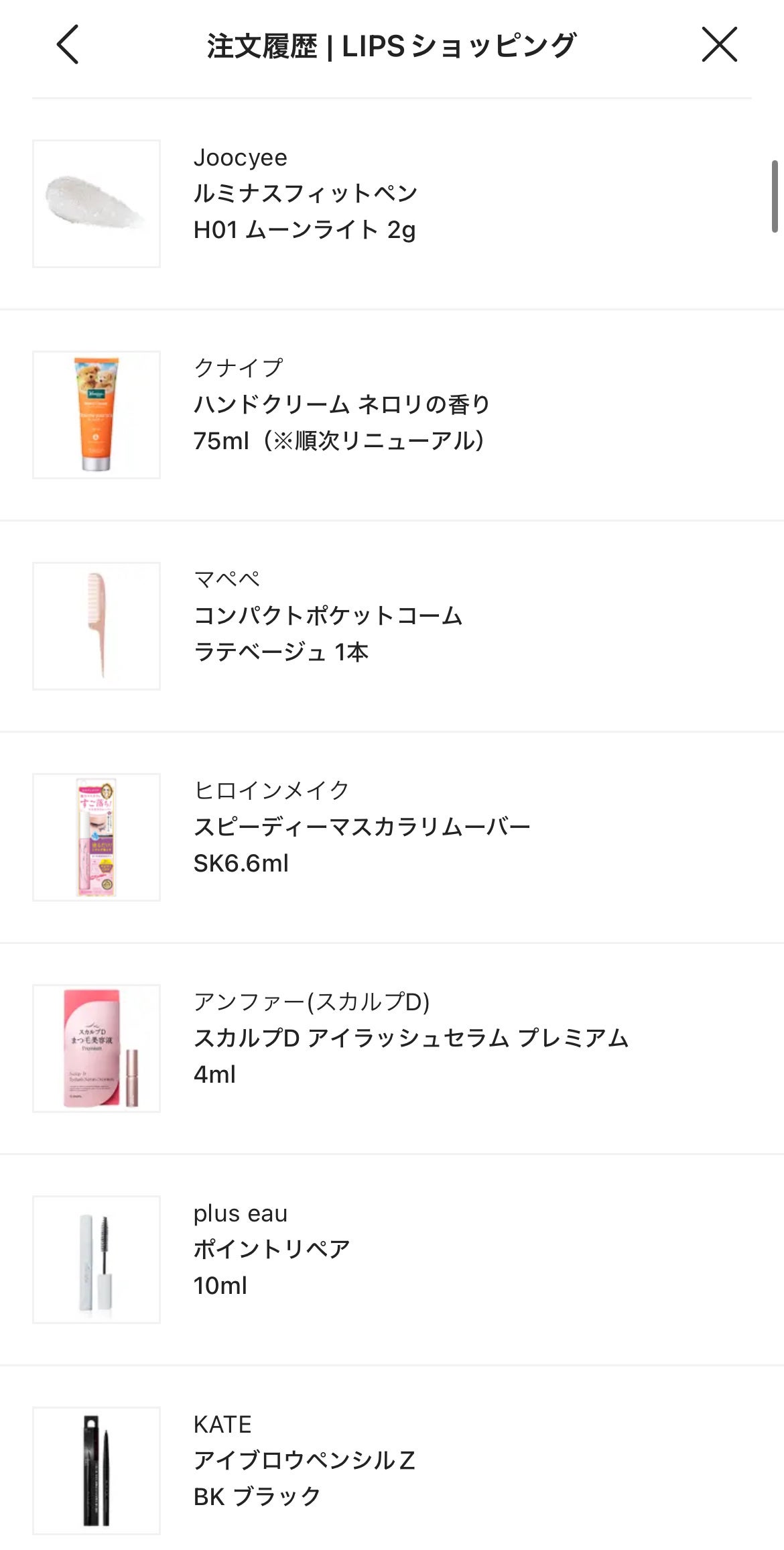
Task: Close the order history page
Action: pyautogui.click(x=719, y=45)
